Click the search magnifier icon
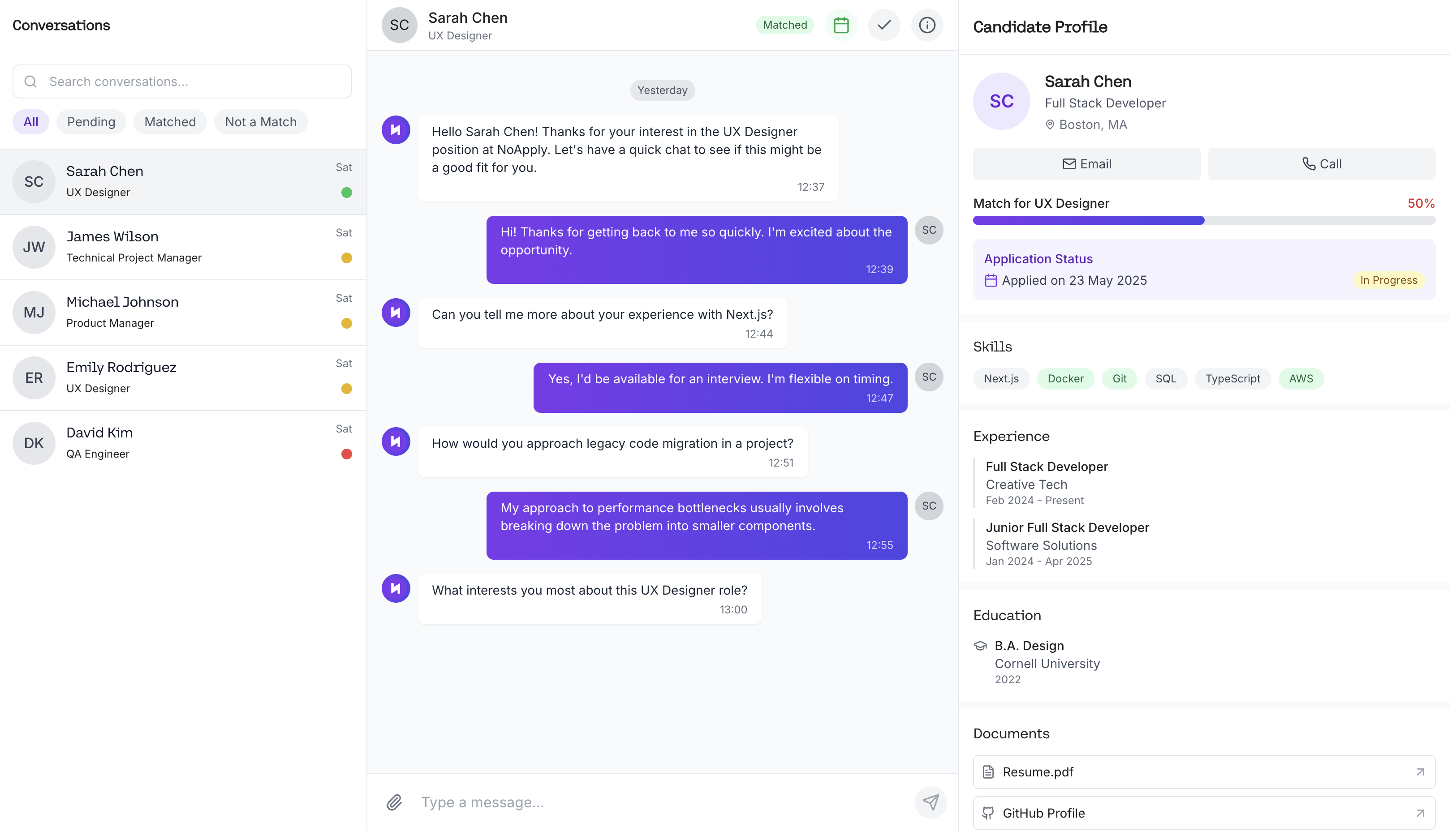 (30, 81)
